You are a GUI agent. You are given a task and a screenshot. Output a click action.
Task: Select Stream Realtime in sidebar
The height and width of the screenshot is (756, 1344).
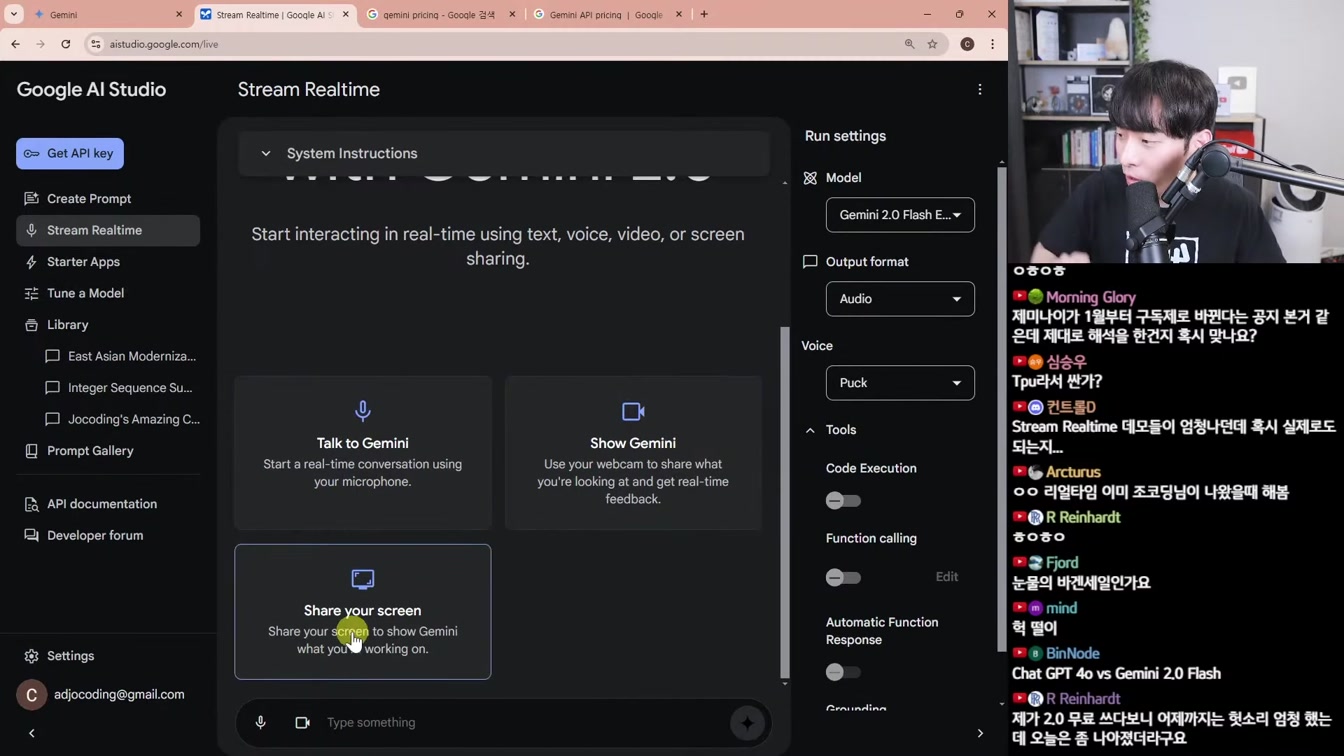(108, 230)
